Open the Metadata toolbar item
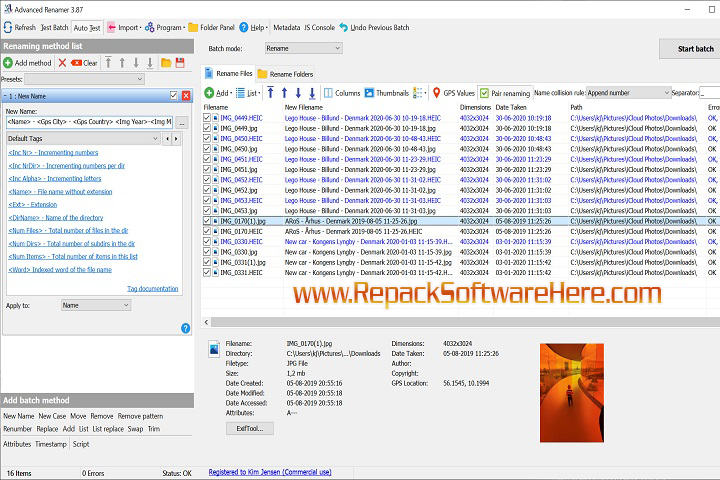720x480 pixels. tap(287, 28)
